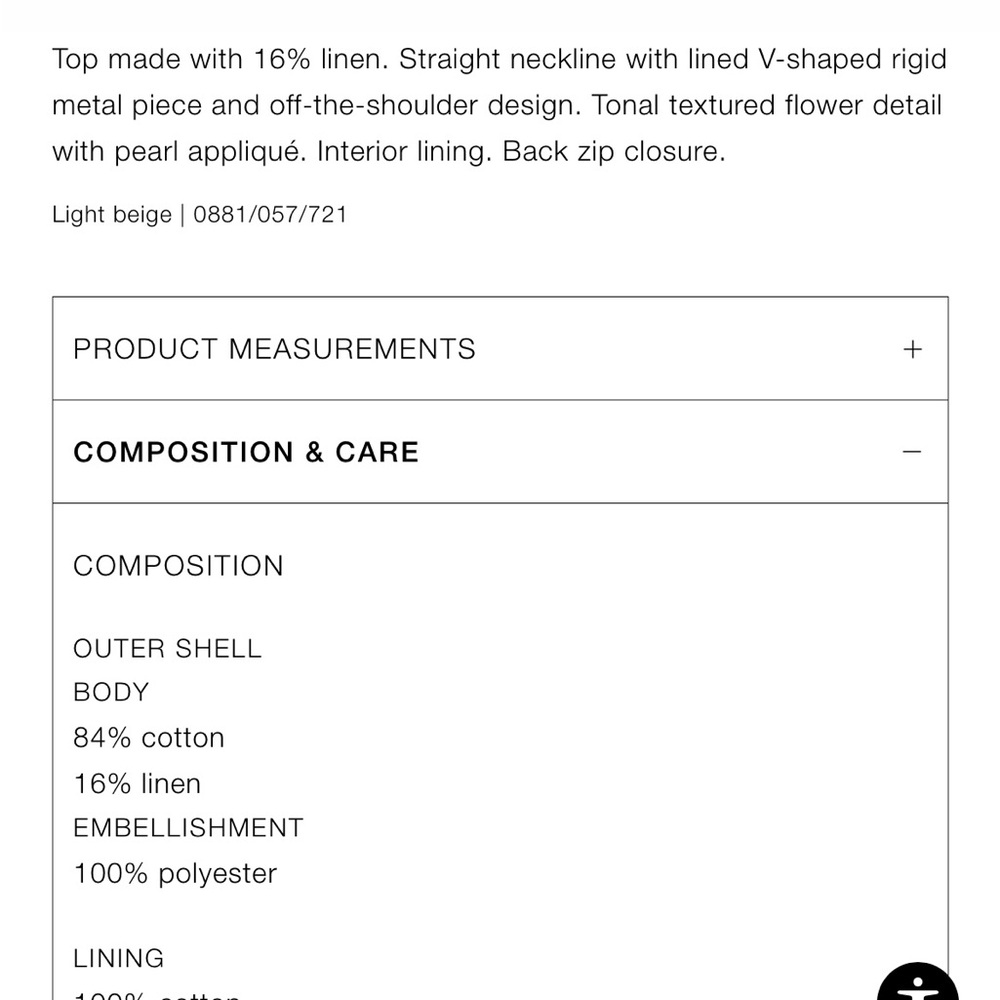Open the accessibility widget icon
1000x1000 pixels.
coord(917,982)
